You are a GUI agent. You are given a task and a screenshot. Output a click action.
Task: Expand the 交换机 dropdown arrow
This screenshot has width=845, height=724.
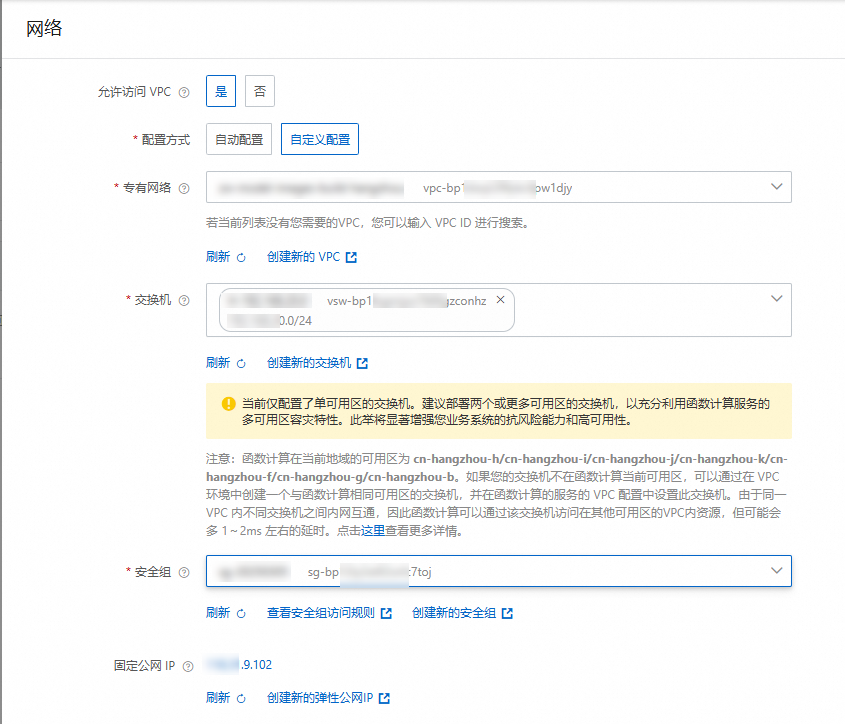tap(776, 298)
